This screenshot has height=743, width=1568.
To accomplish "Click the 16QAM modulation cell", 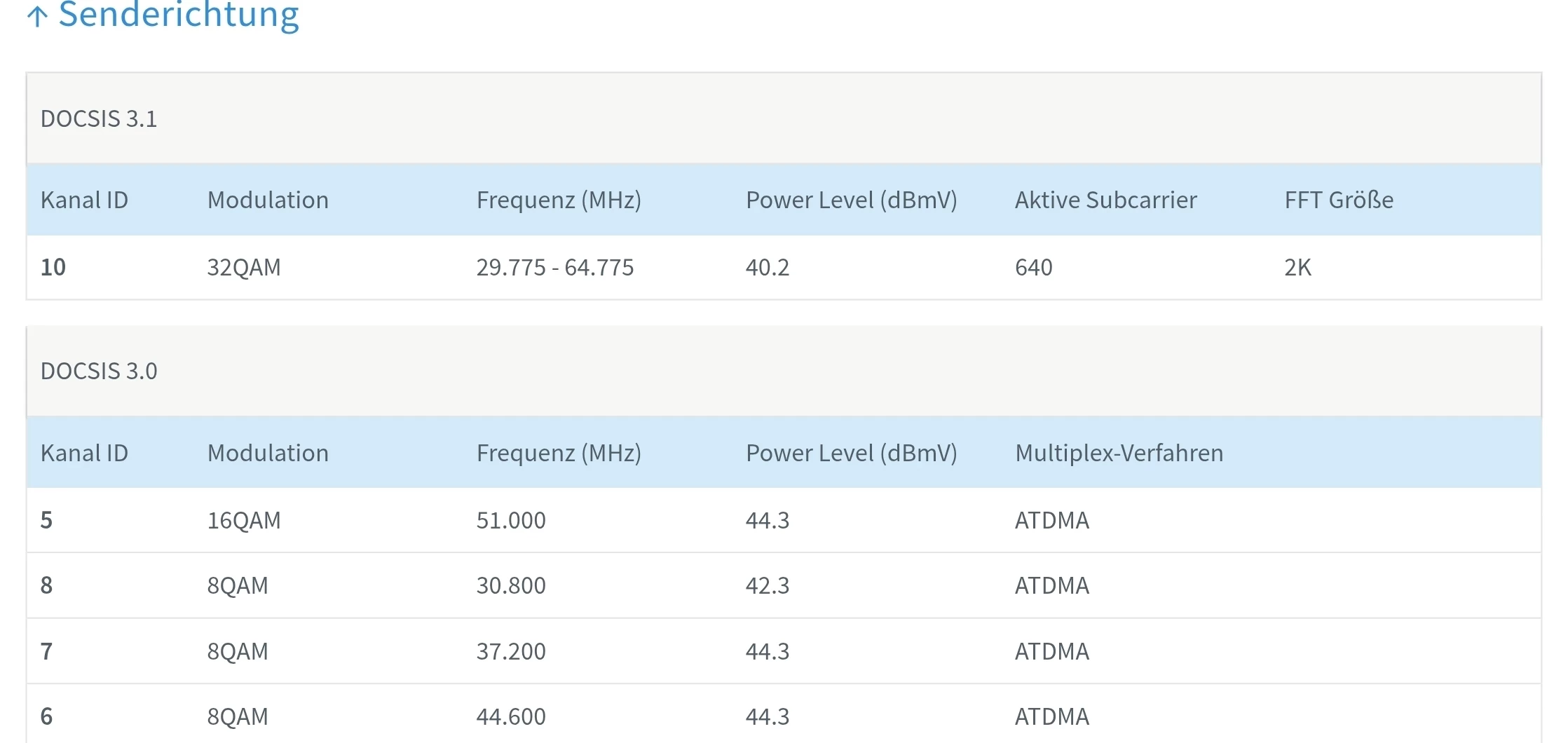I will 244,521.
